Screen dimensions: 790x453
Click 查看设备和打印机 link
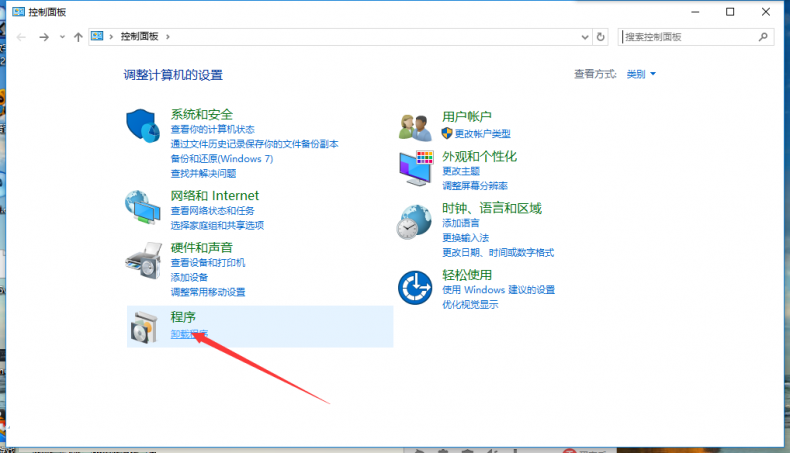pyautogui.click(x=208, y=263)
